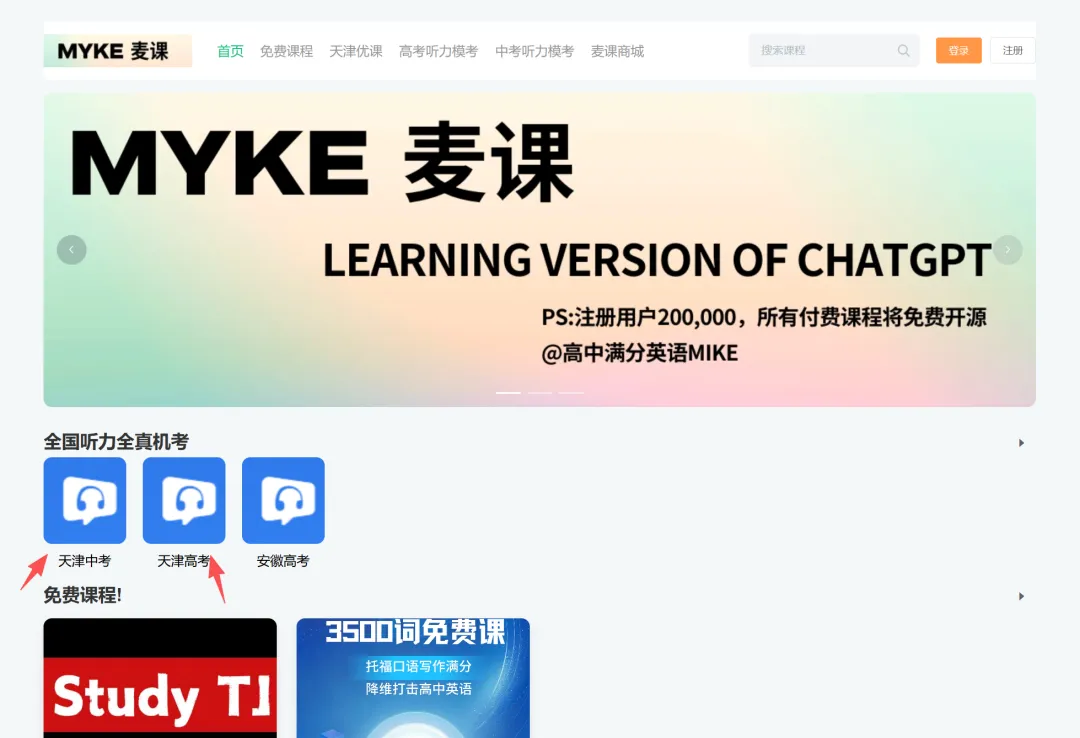Image resolution: width=1080 pixels, height=738 pixels.
Task: Click the 注册 button
Action: coord(1012,50)
